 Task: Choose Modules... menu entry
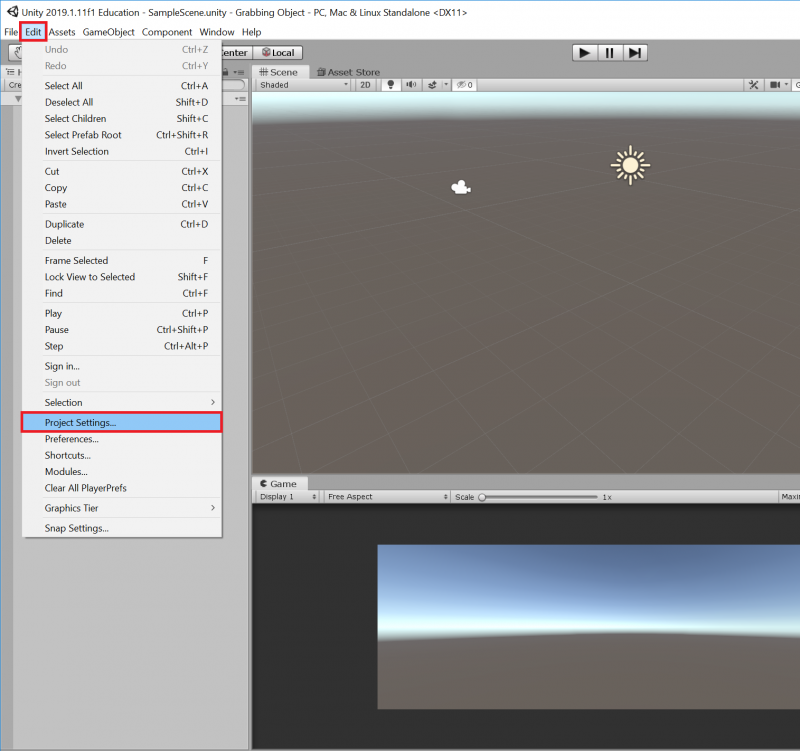pos(121,471)
